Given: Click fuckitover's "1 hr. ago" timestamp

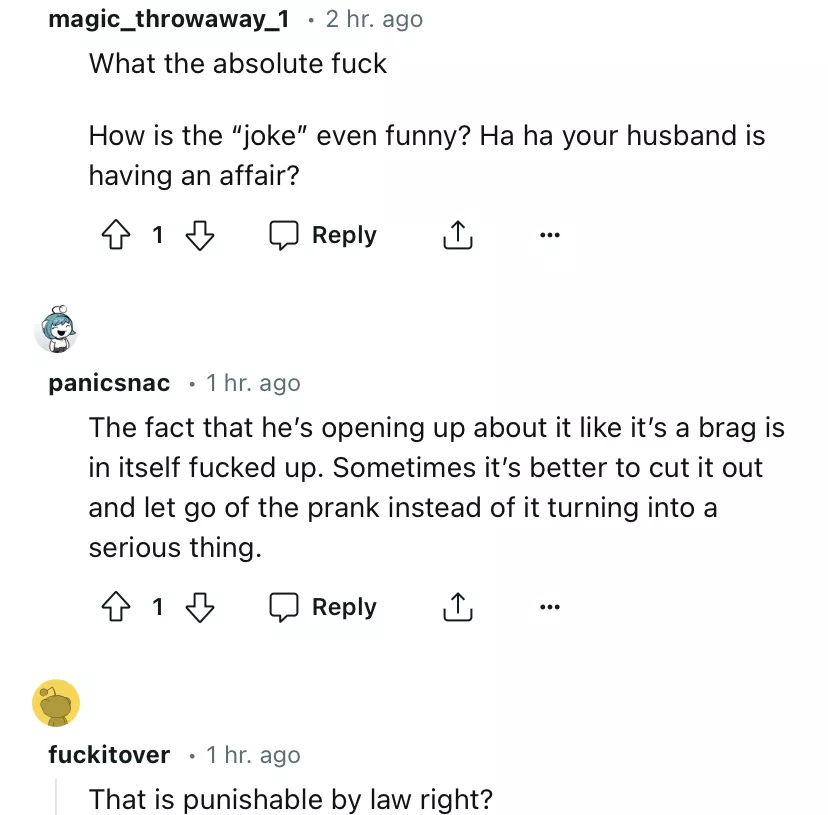Looking at the screenshot, I should [253, 755].
